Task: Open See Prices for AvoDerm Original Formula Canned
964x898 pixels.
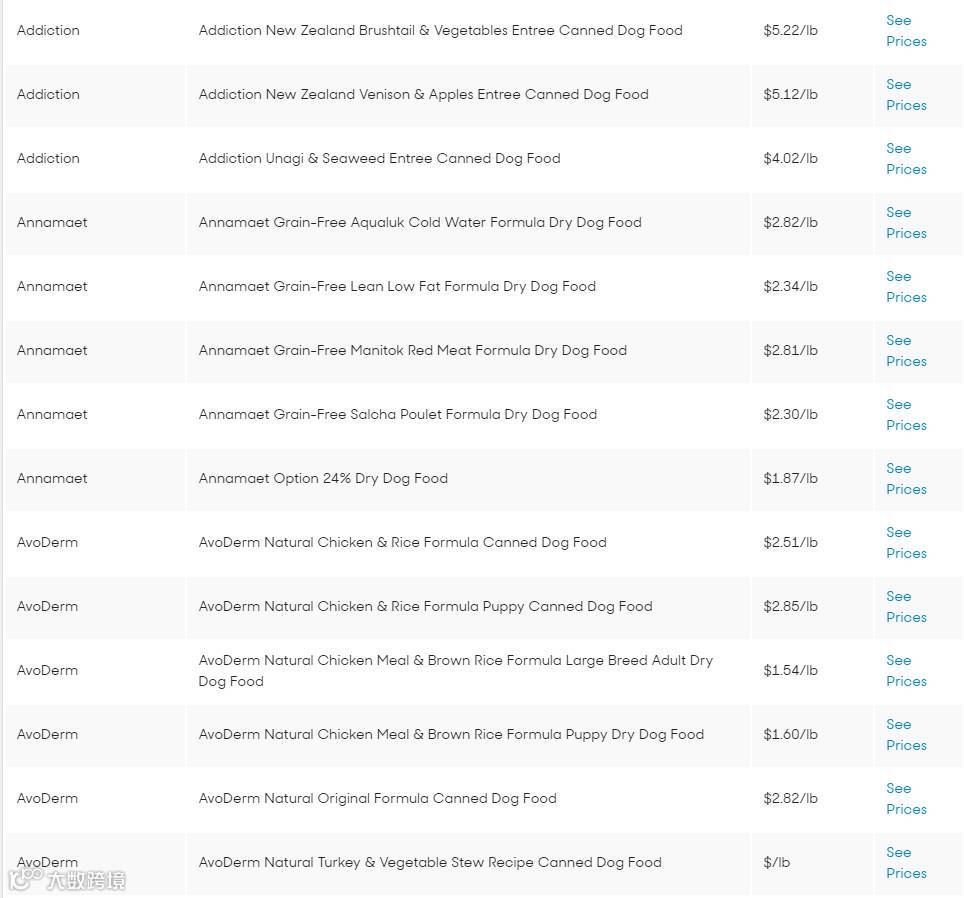Action: tap(906, 798)
